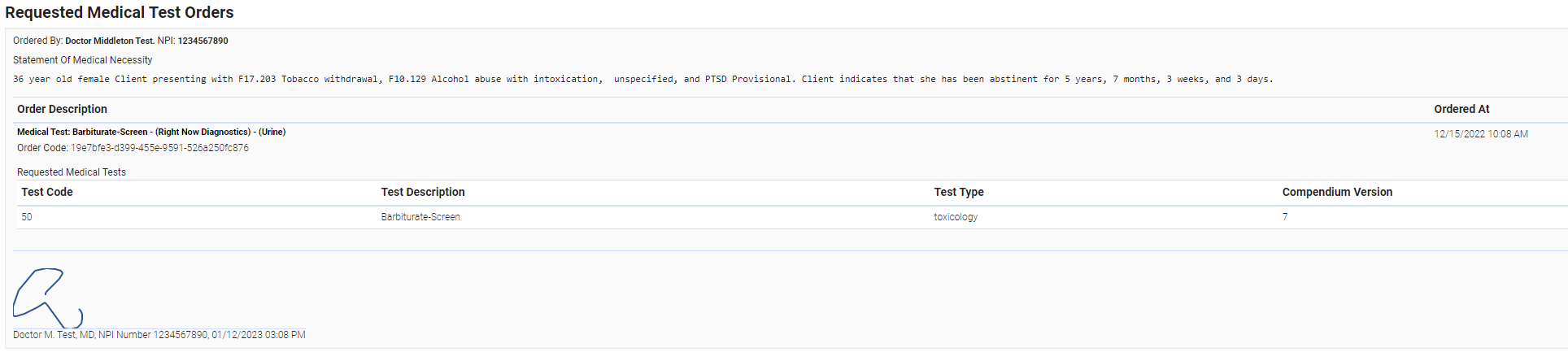Click the Statement Of Medical Necessity label
1568x352 pixels.
pos(83,60)
